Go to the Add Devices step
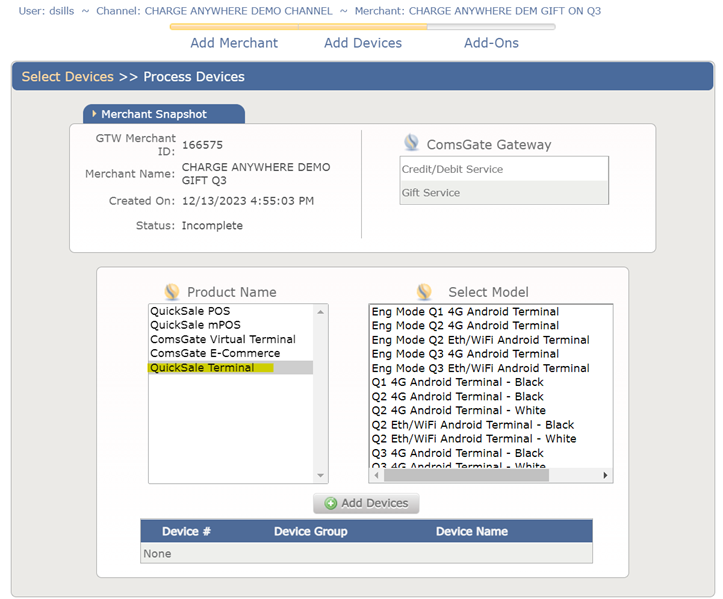This screenshot has width=723, height=599. 363,43
